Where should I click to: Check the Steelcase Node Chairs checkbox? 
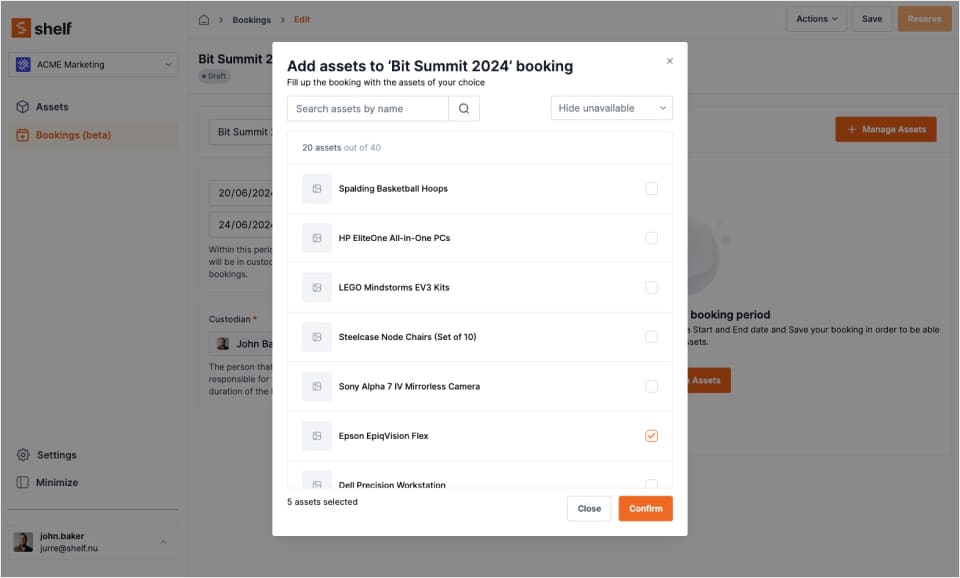pyautogui.click(x=651, y=337)
